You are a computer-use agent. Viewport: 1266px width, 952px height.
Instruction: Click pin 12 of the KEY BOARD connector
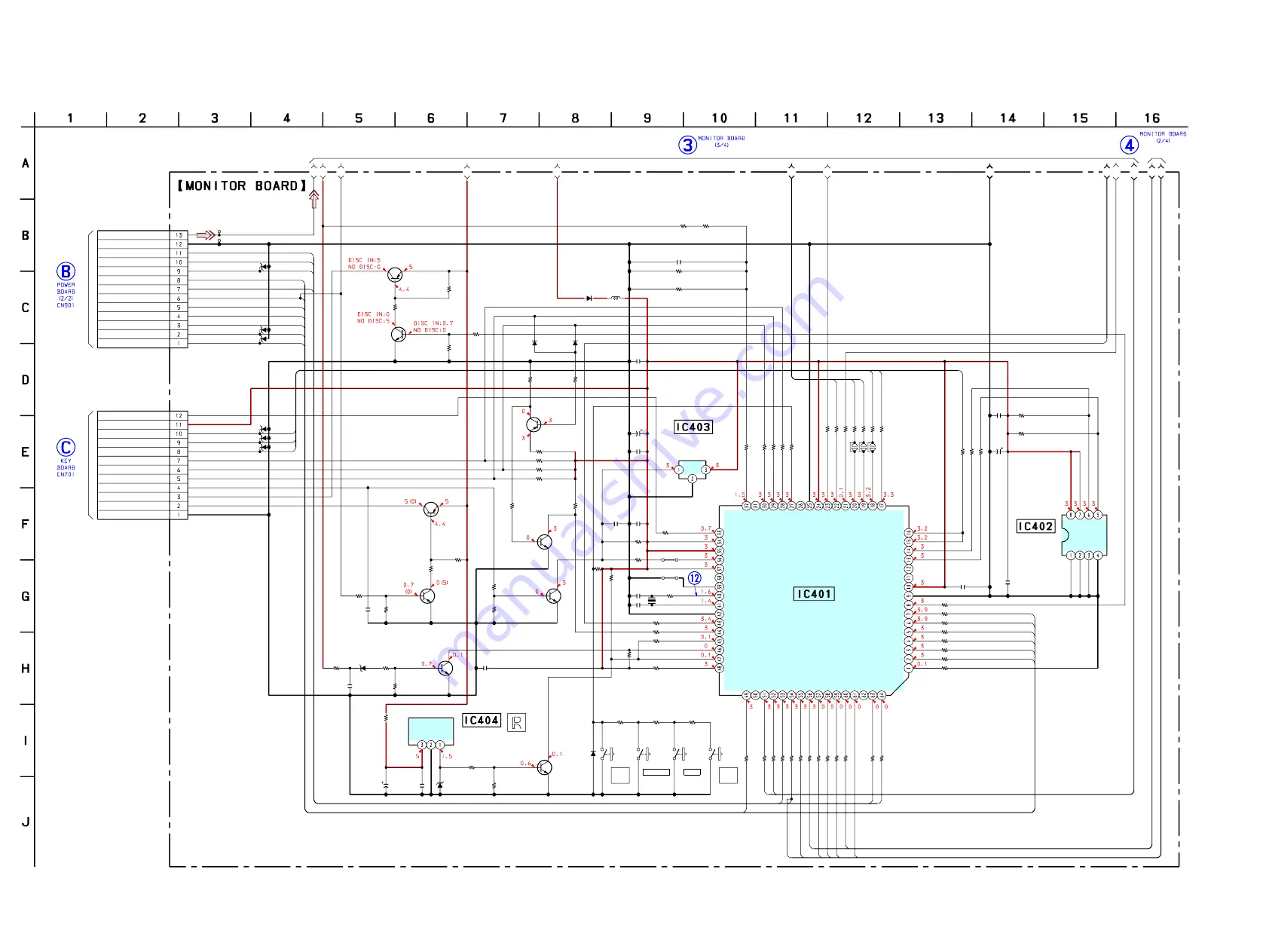coord(179,415)
